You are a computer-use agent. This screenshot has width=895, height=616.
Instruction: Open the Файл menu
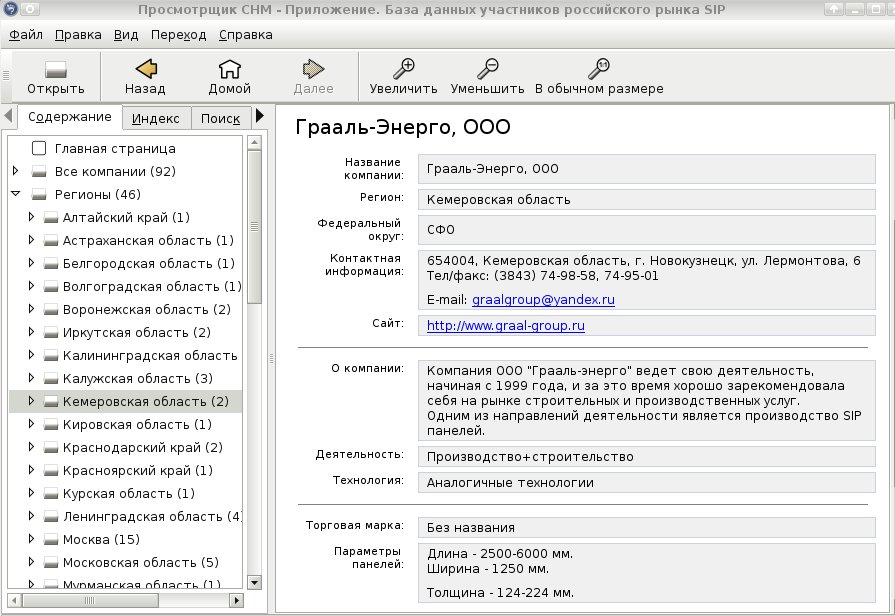tap(26, 35)
